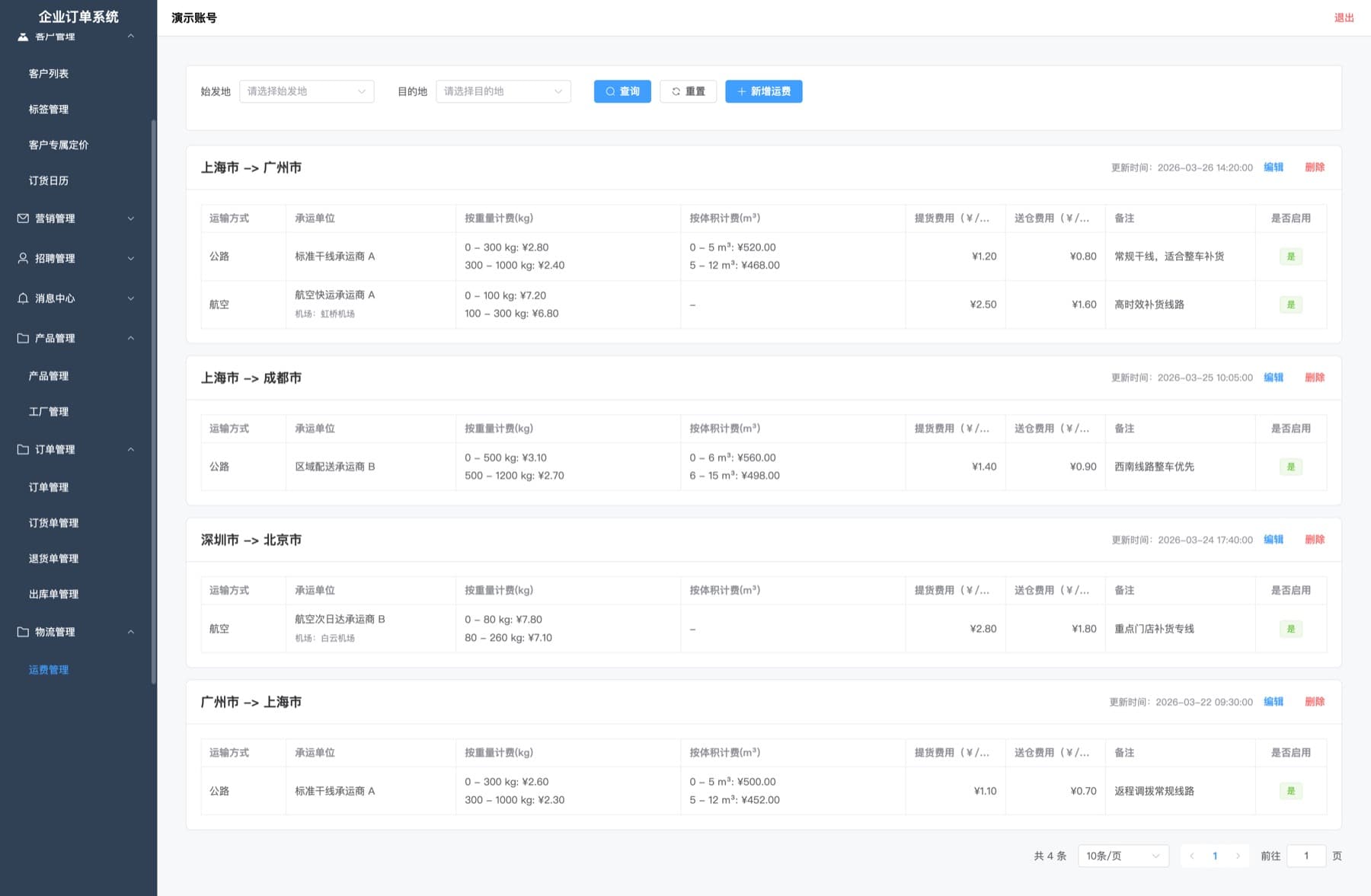Click the 新增运费 add button

click(763, 91)
